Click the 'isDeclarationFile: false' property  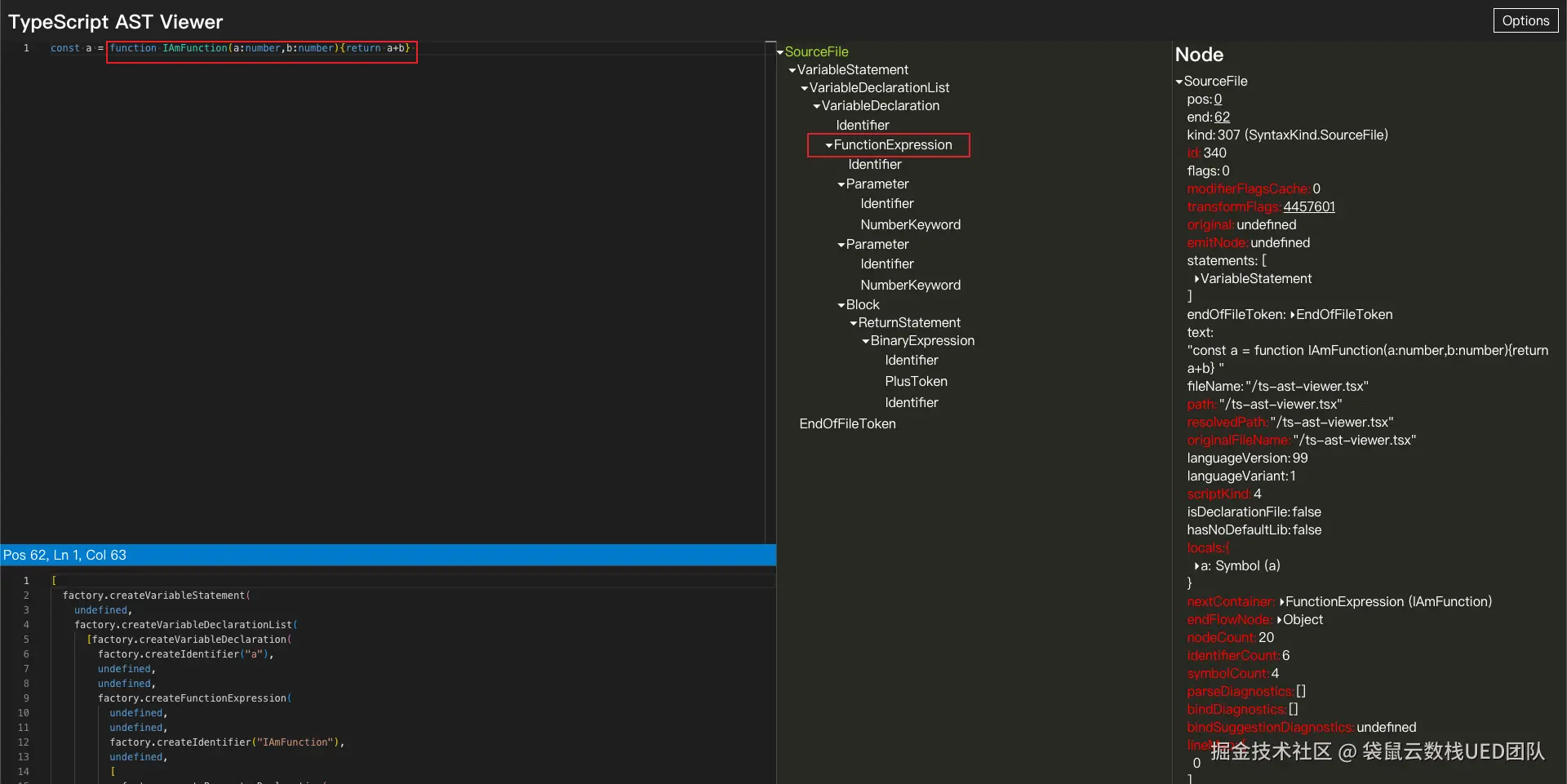(x=1254, y=512)
